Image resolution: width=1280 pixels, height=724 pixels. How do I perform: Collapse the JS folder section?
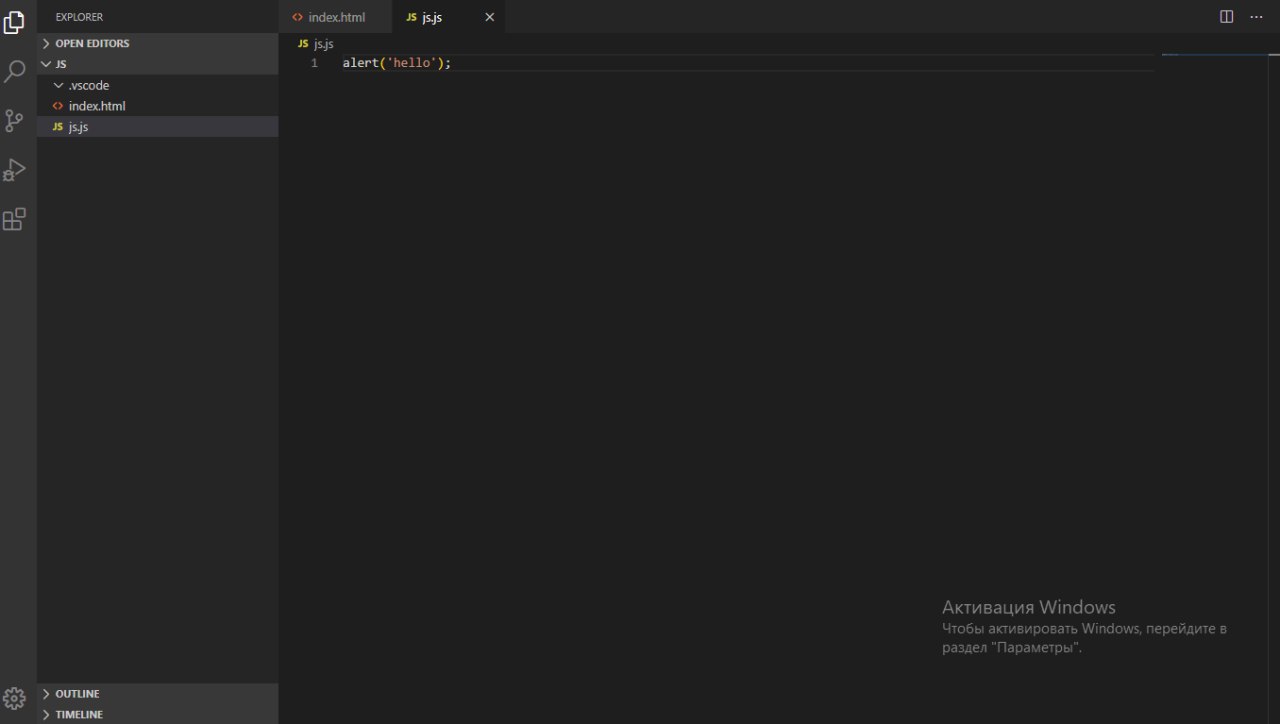pyautogui.click(x=60, y=64)
